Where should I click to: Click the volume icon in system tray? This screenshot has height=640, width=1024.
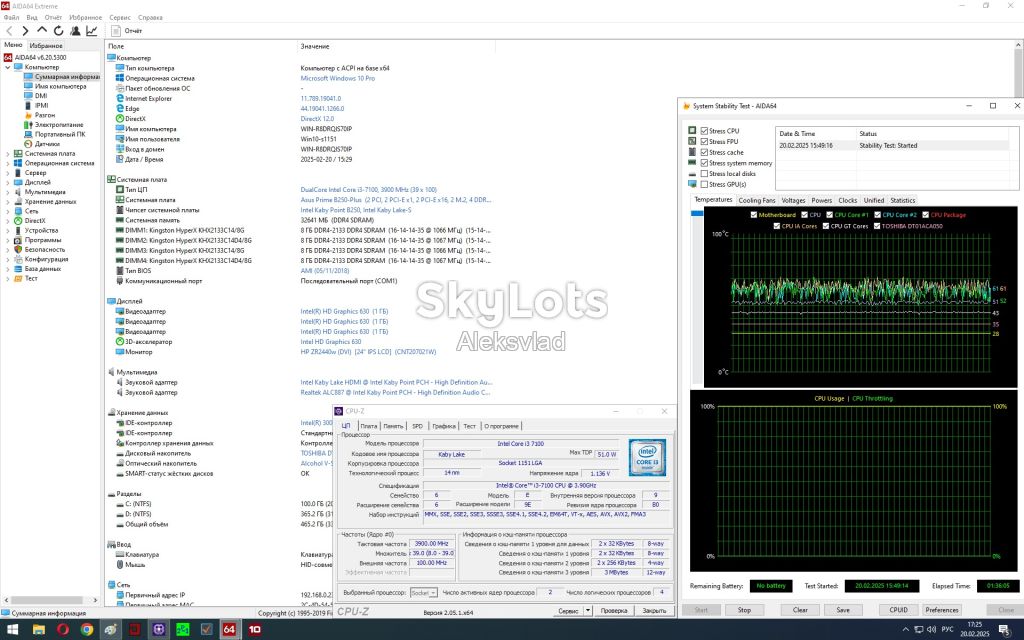click(x=932, y=630)
